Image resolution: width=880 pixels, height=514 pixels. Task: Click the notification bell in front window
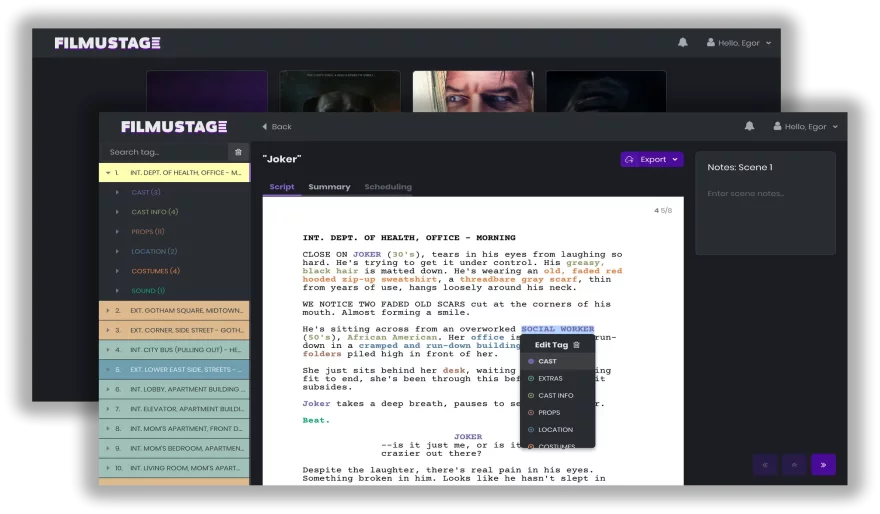[x=749, y=126]
